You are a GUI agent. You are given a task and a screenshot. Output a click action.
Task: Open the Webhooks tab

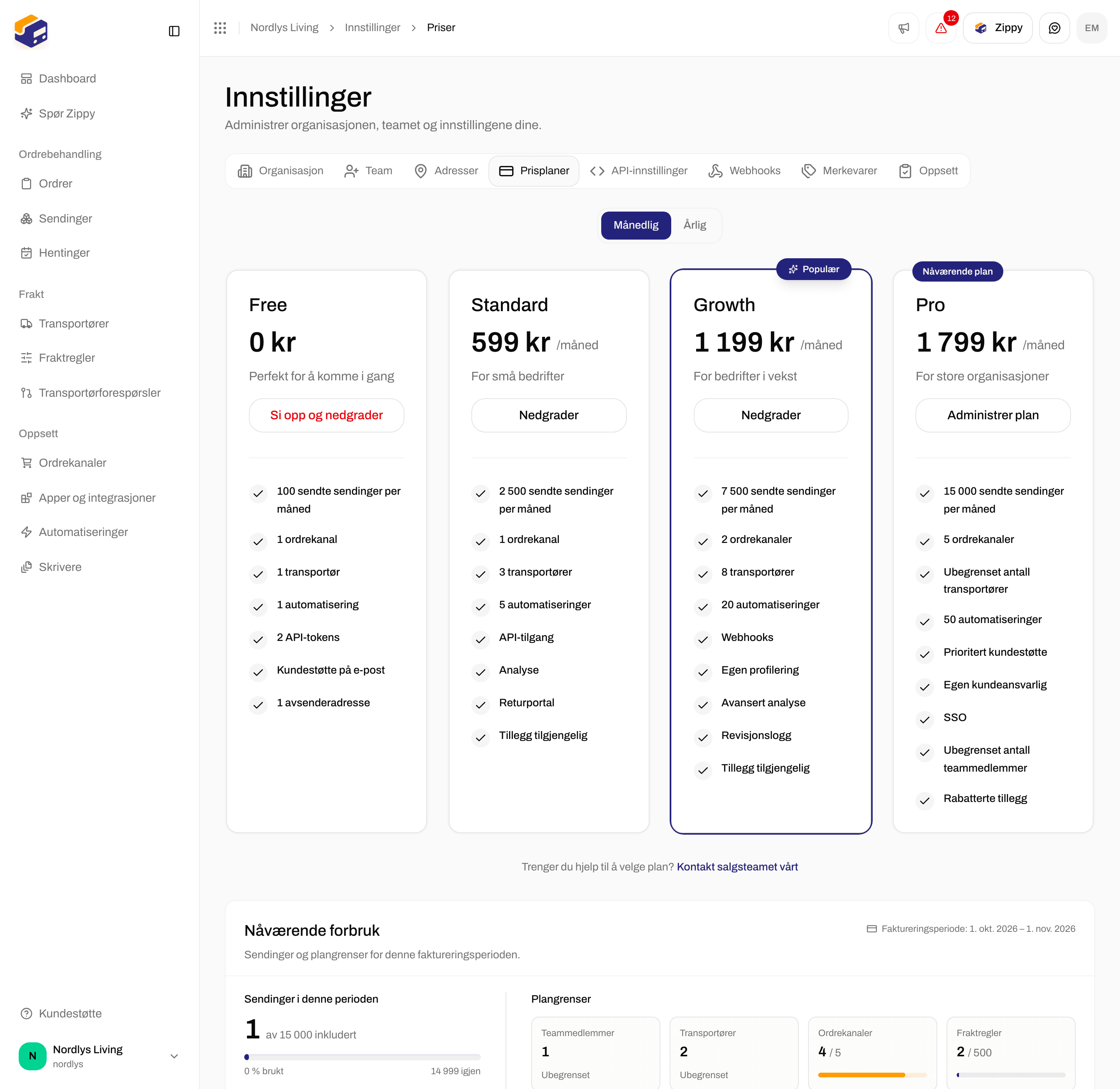click(x=744, y=171)
